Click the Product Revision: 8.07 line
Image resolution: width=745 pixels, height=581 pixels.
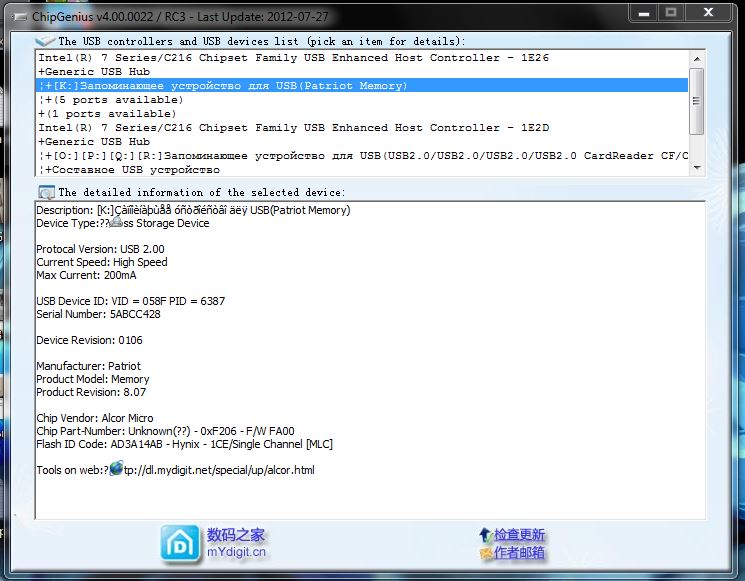tap(91, 392)
